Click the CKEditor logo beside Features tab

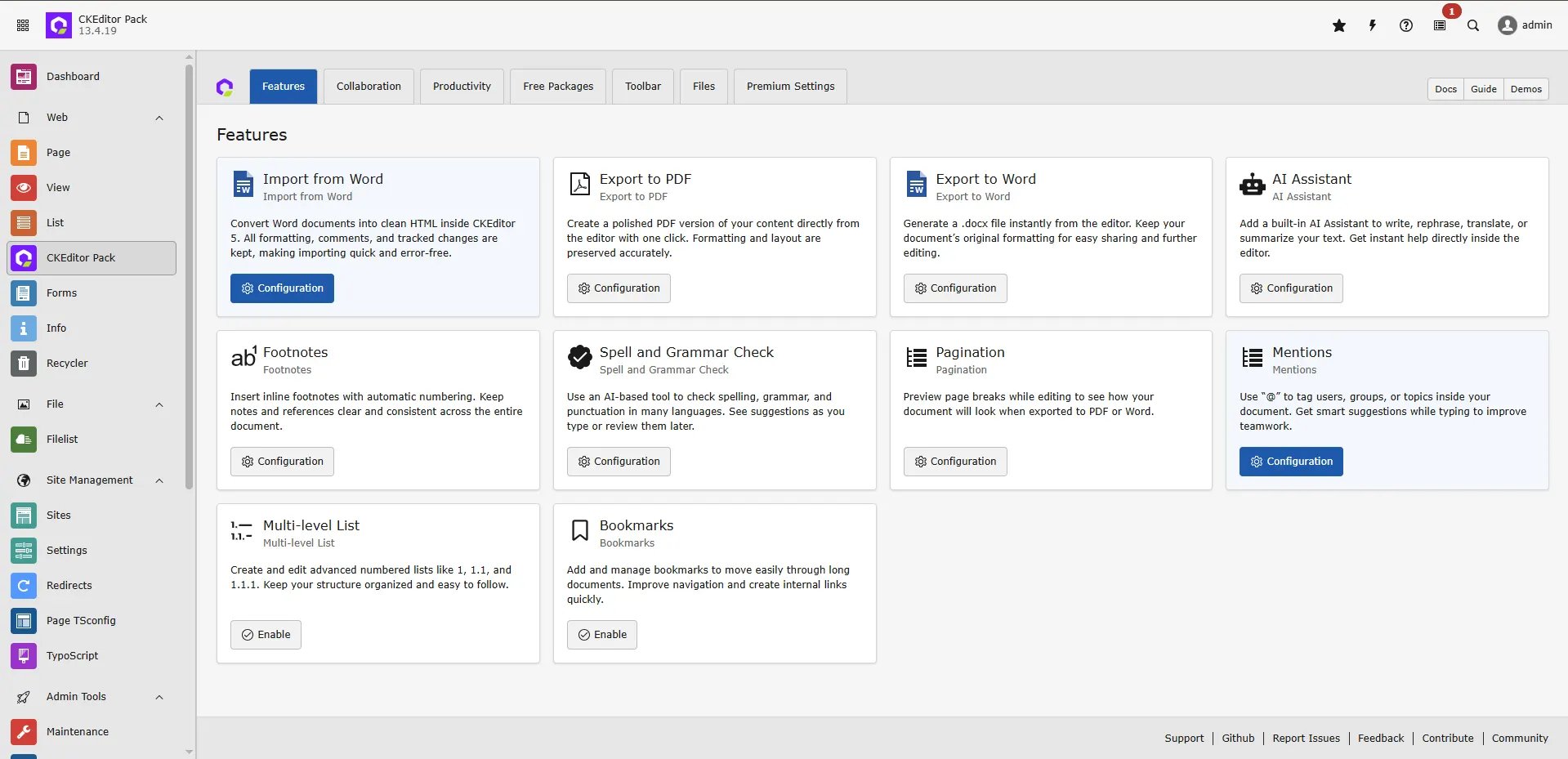[225, 87]
